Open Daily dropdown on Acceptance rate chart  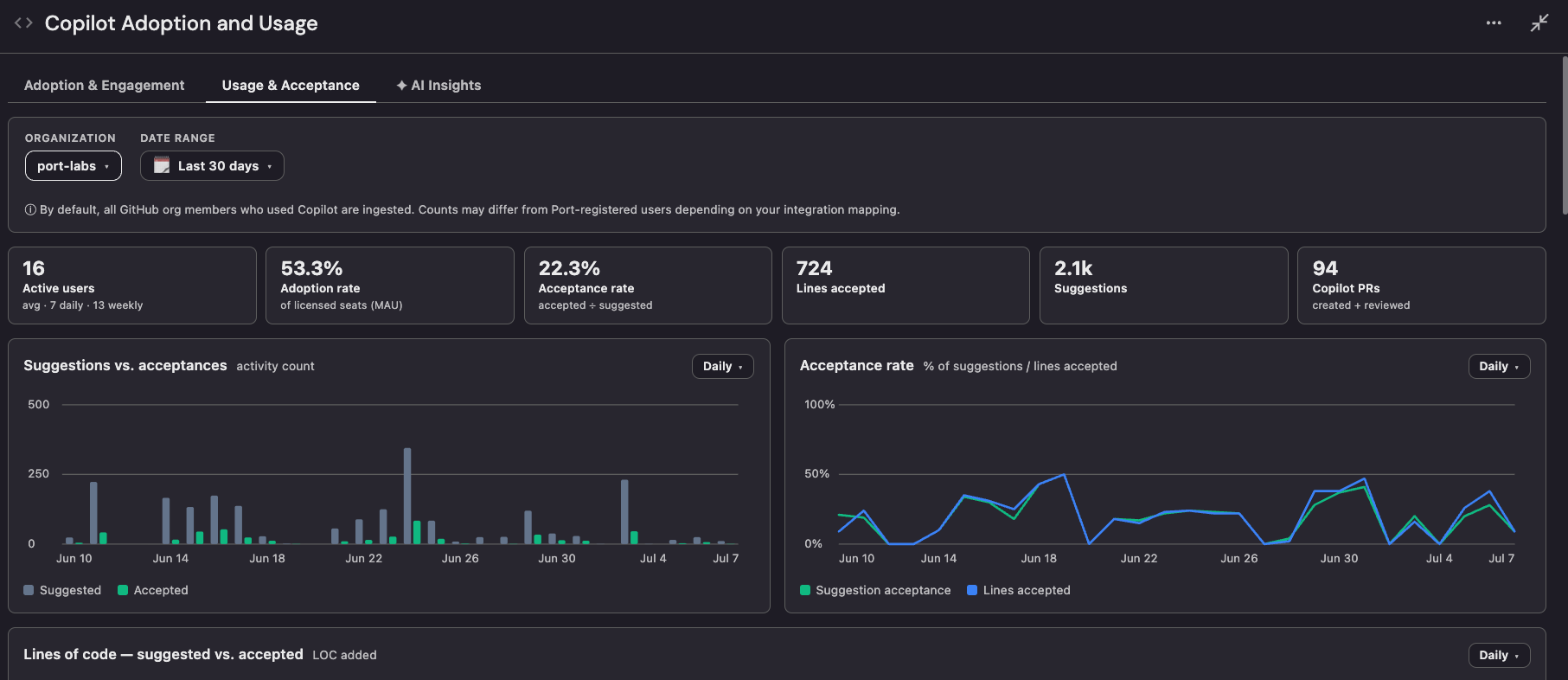click(x=1499, y=366)
